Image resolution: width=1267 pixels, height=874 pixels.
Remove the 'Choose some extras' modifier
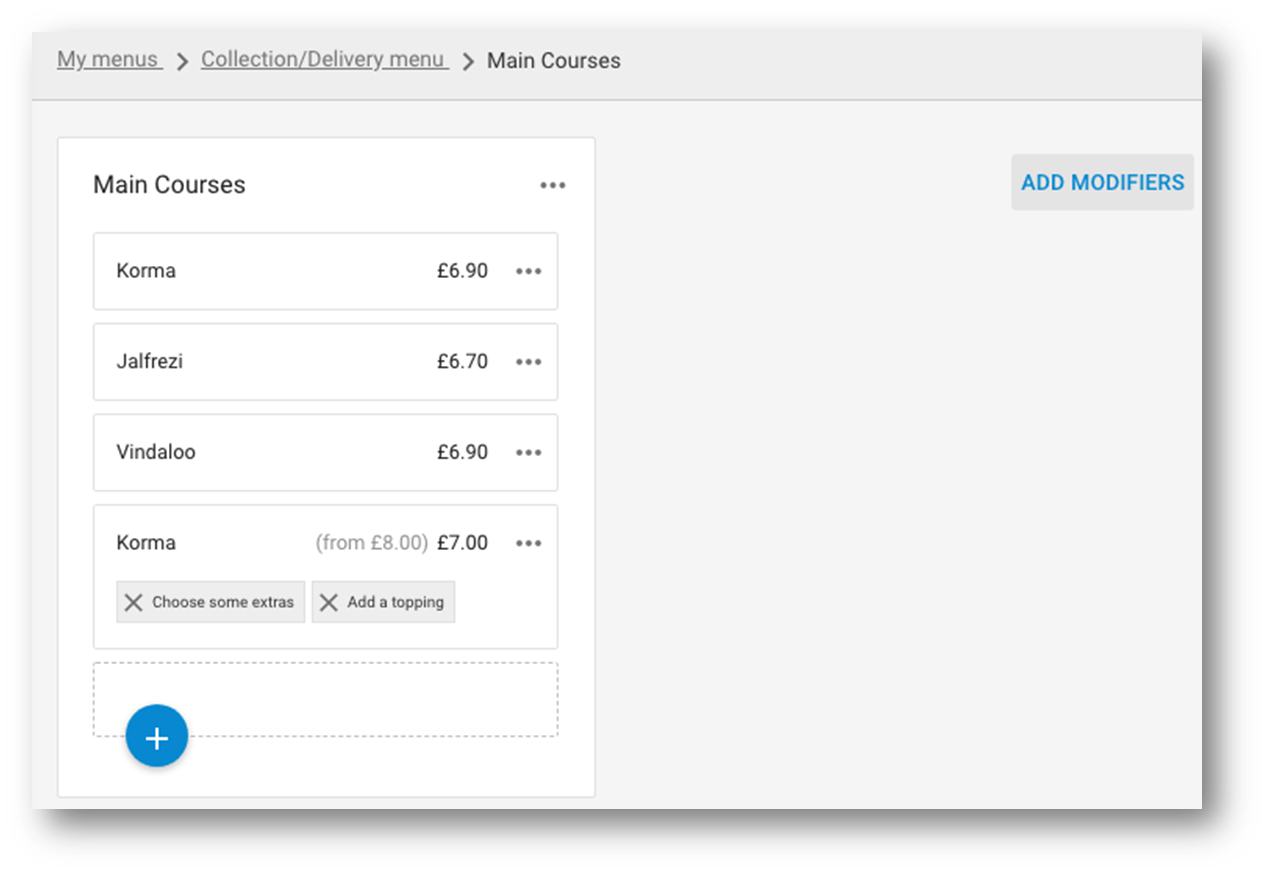[x=134, y=601]
